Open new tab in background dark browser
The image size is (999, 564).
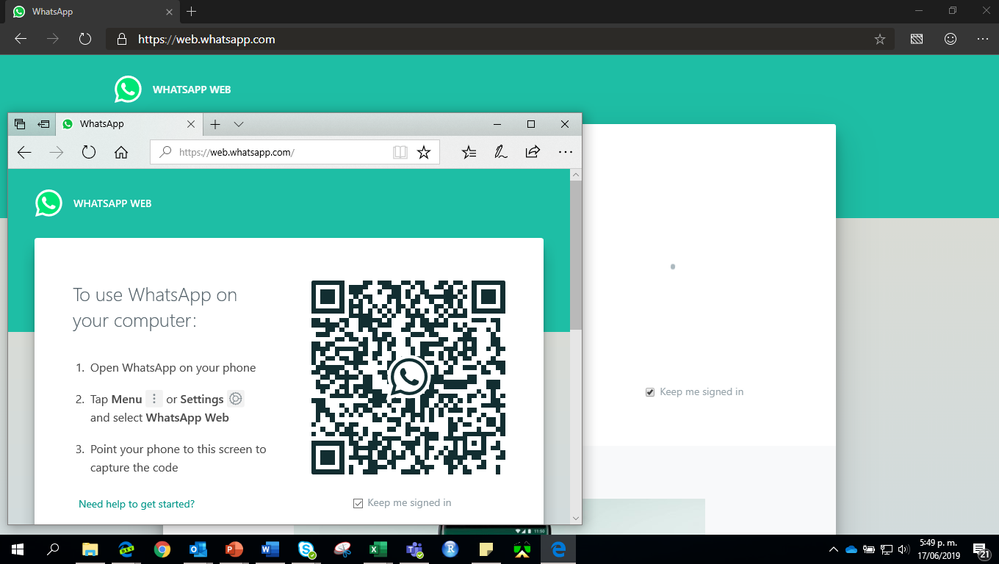tap(191, 11)
